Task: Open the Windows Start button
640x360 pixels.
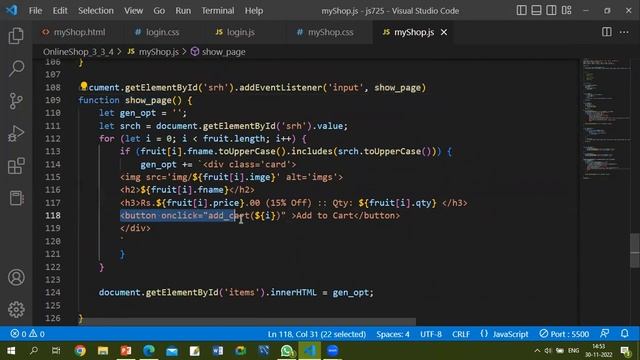Action: 11,351
